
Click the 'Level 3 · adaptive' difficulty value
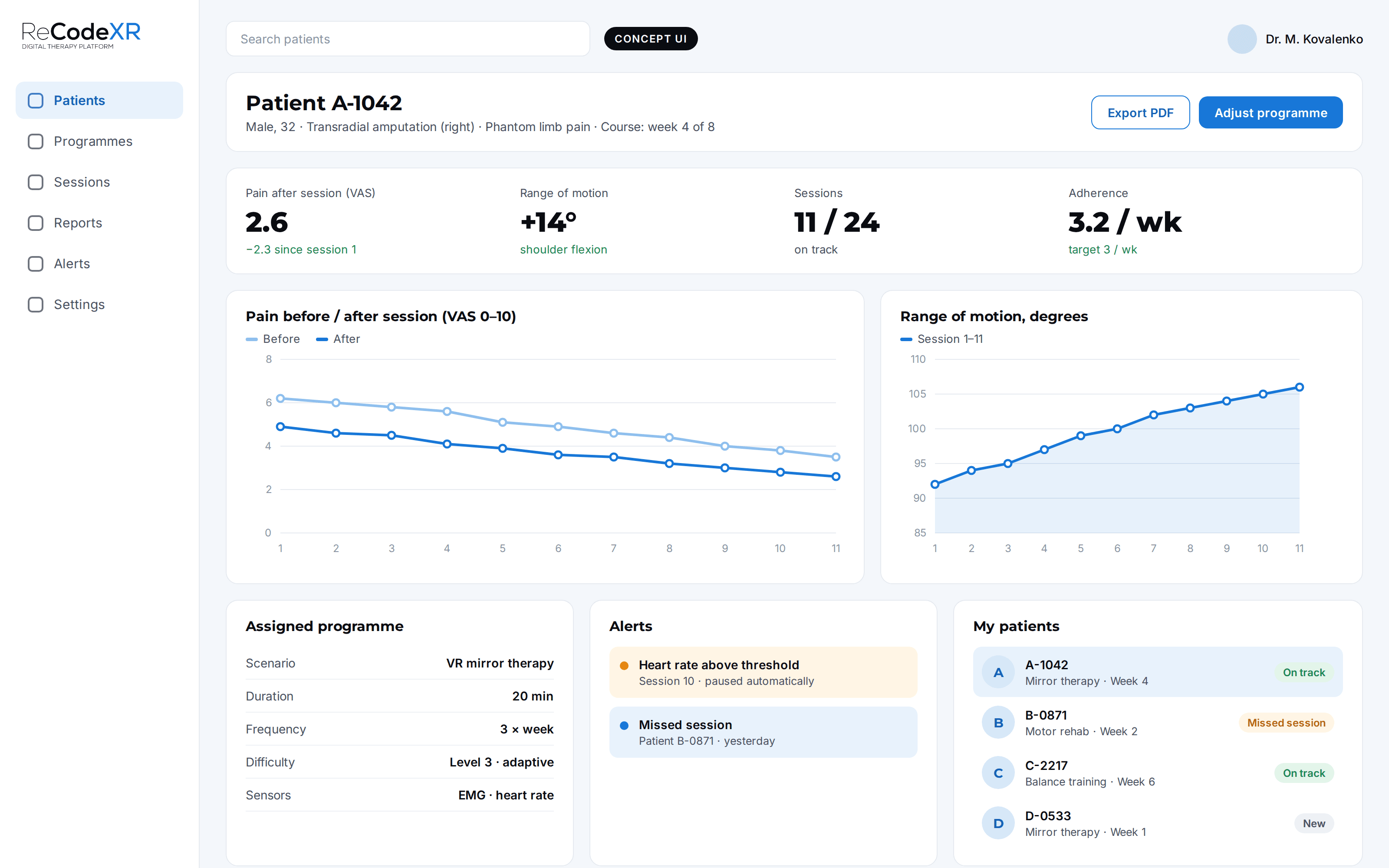tap(502, 762)
